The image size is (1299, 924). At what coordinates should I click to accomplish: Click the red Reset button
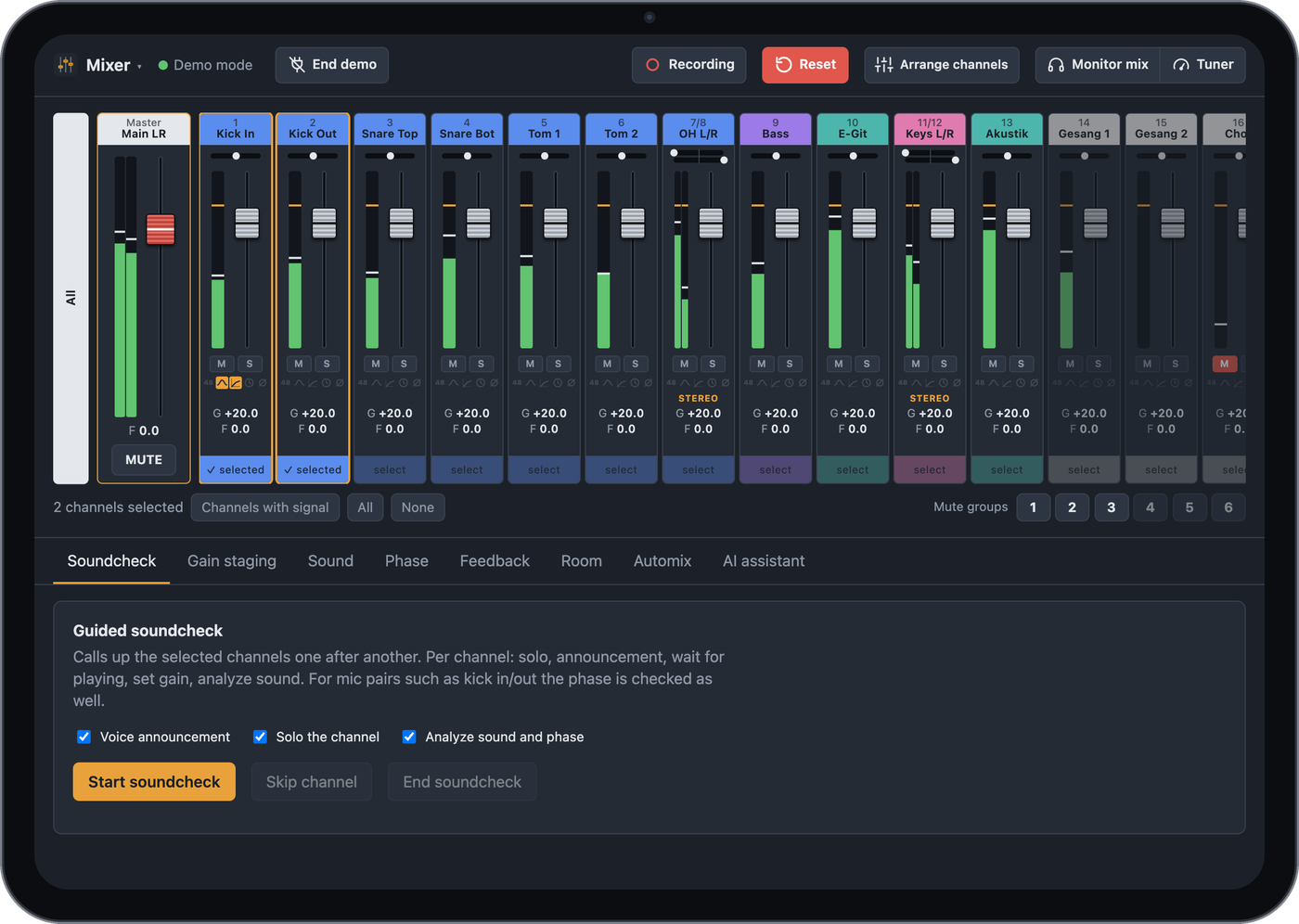(805, 65)
